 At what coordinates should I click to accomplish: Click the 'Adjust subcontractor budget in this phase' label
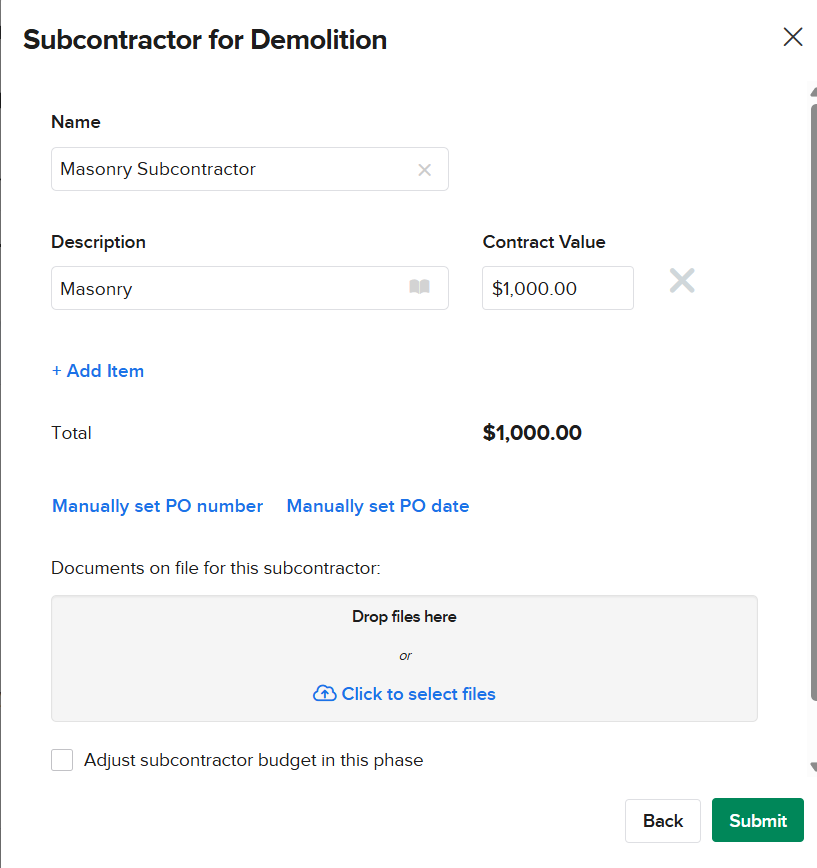pyautogui.click(x=253, y=760)
